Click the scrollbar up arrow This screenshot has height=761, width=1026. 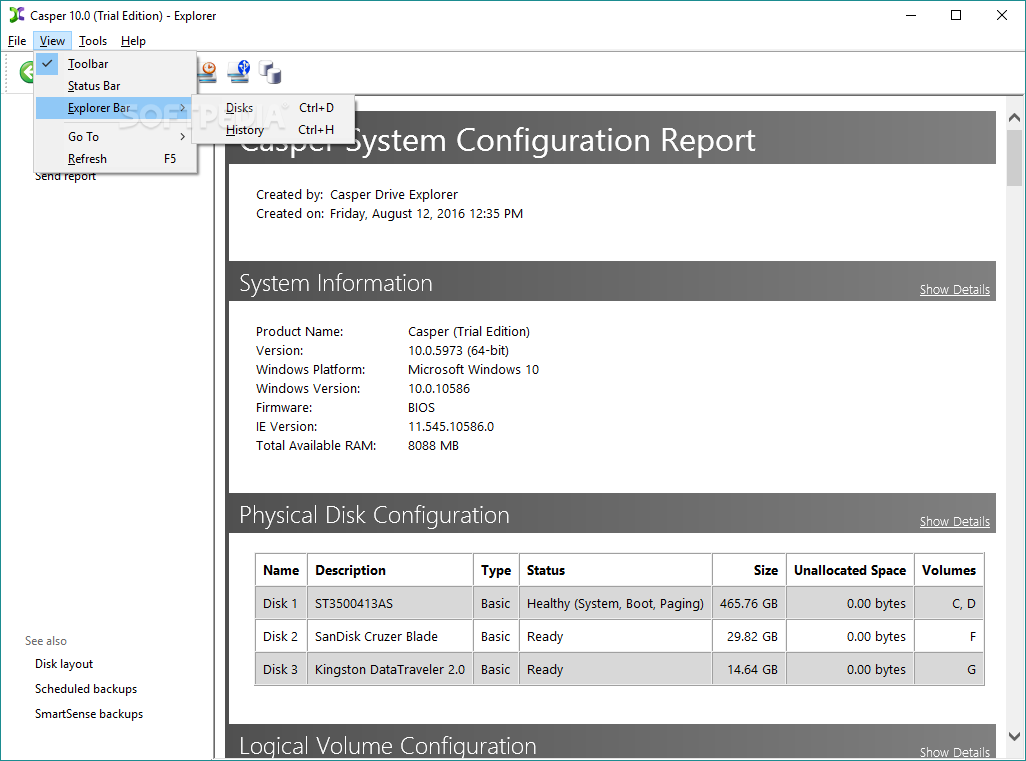1014,118
